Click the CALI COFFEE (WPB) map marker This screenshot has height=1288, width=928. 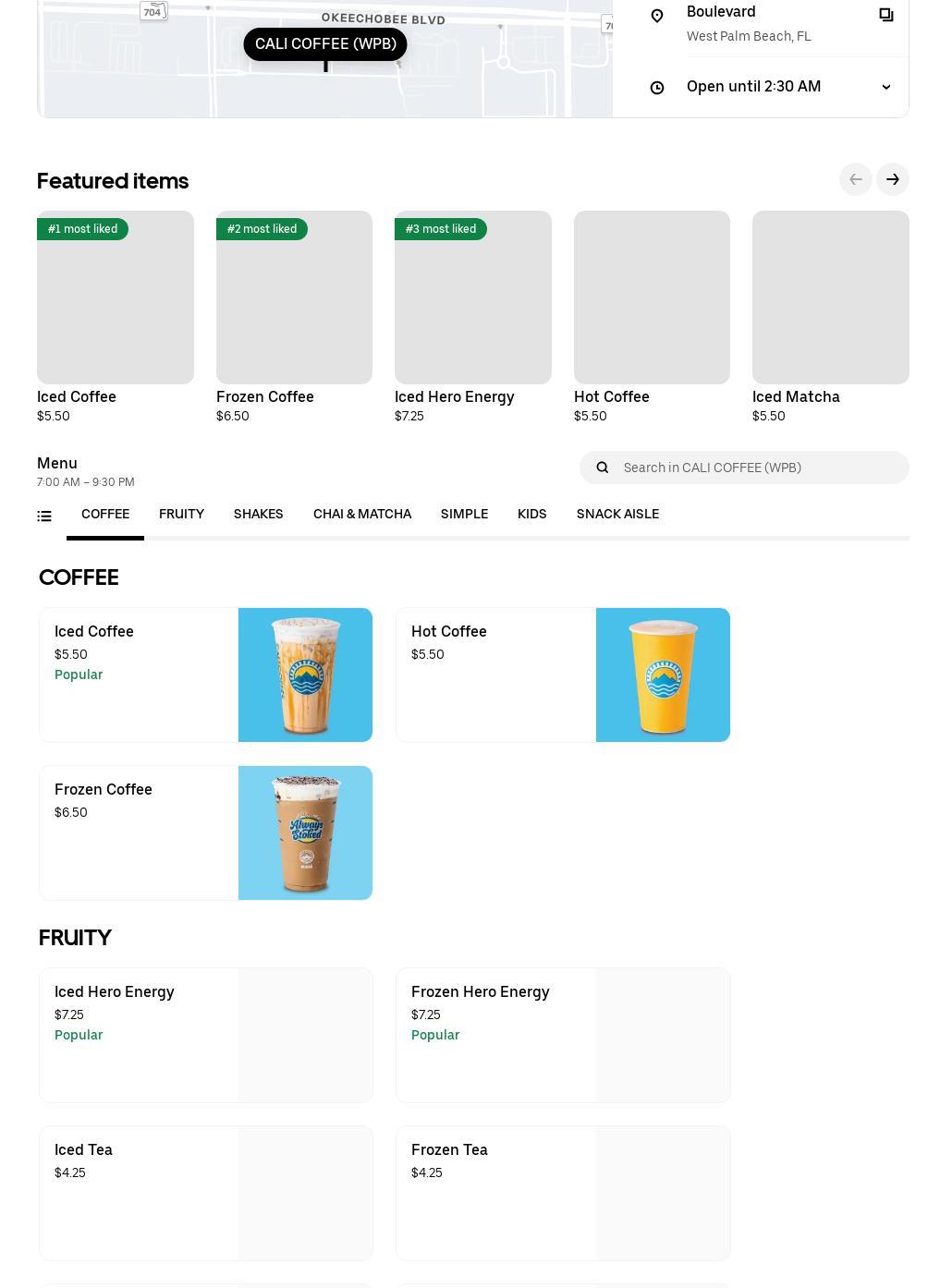[x=325, y=44]
